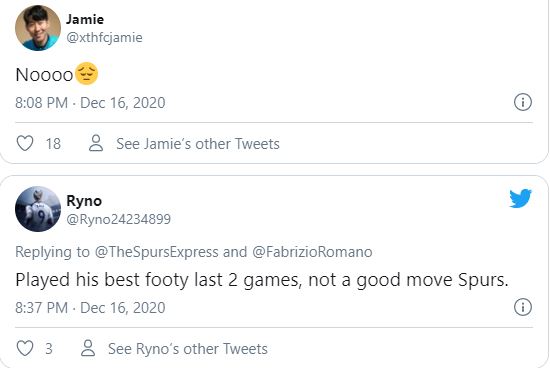
Task: Open the info icon on Jamie's tweet
Action: (523, 102)
